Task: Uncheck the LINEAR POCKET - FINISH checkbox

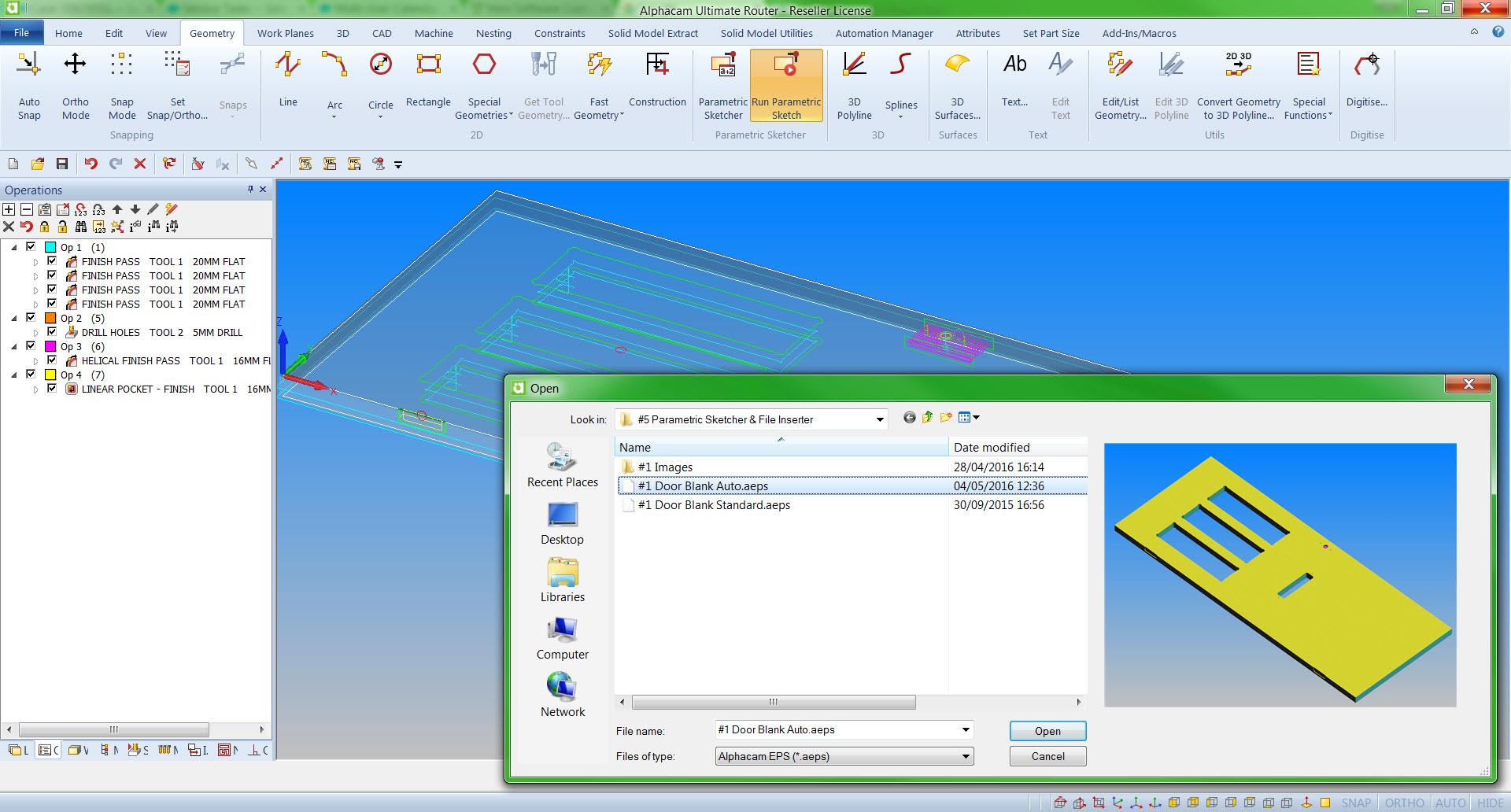Action: click(x=52, y=389)
